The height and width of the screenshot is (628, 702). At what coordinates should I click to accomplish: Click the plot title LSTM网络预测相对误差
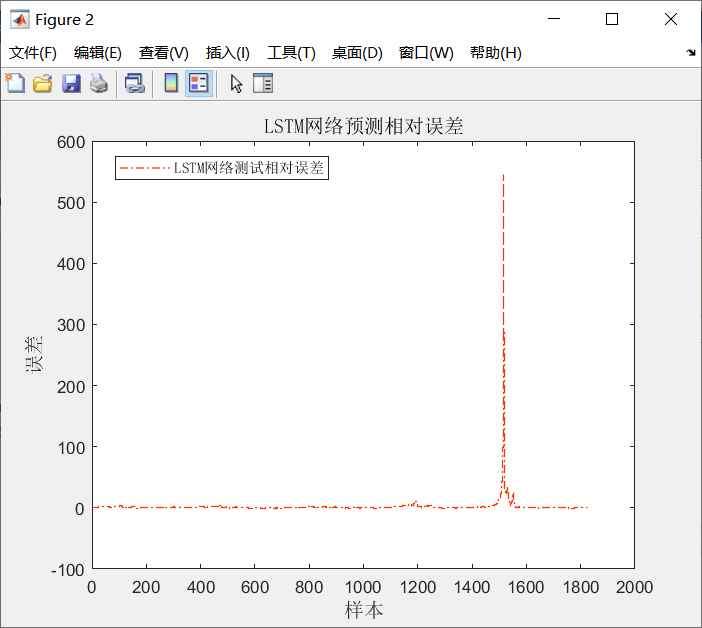tap(362, 127)
